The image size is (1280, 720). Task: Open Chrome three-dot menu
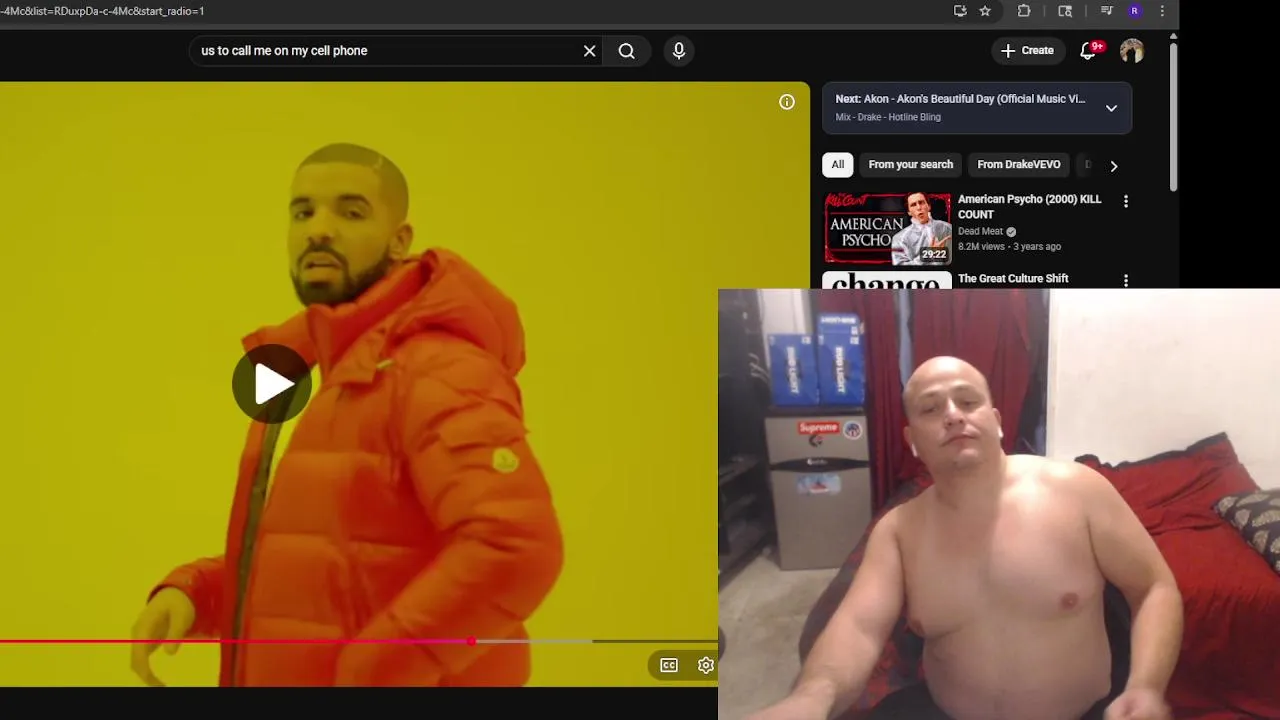pyautogui.click(x=1162, y=11)
